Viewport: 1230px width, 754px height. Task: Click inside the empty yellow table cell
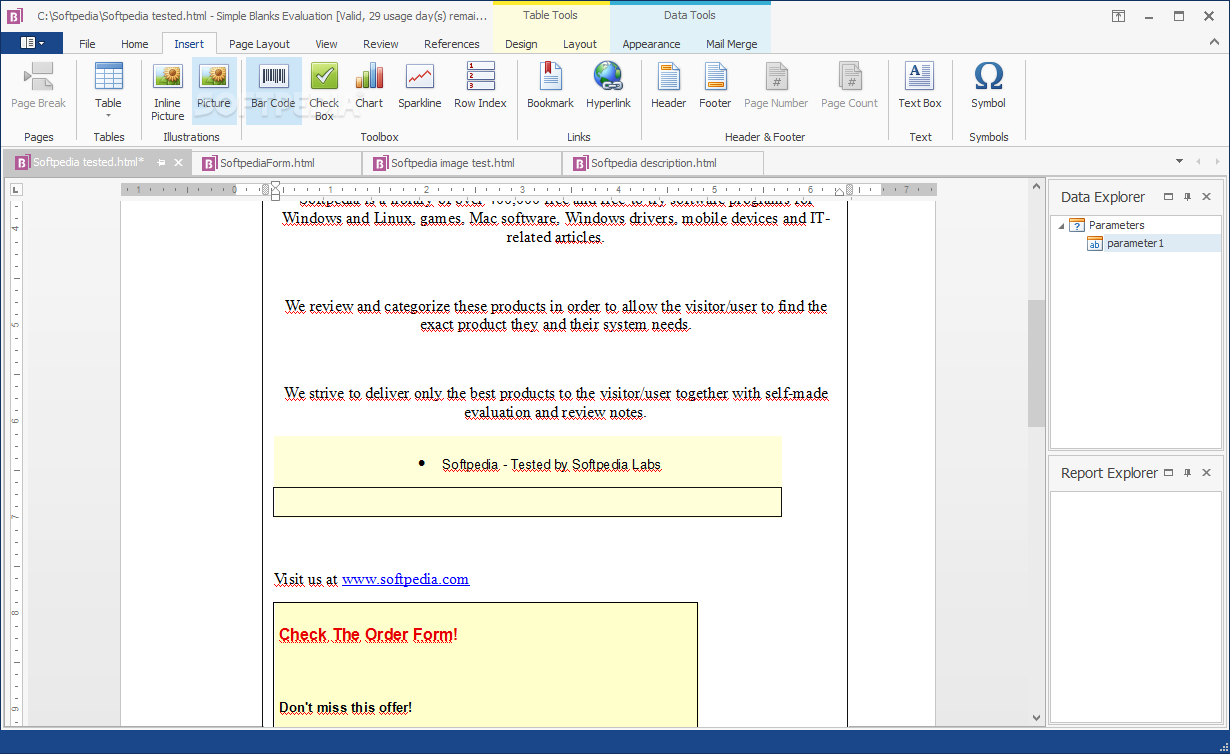[527, 502]
